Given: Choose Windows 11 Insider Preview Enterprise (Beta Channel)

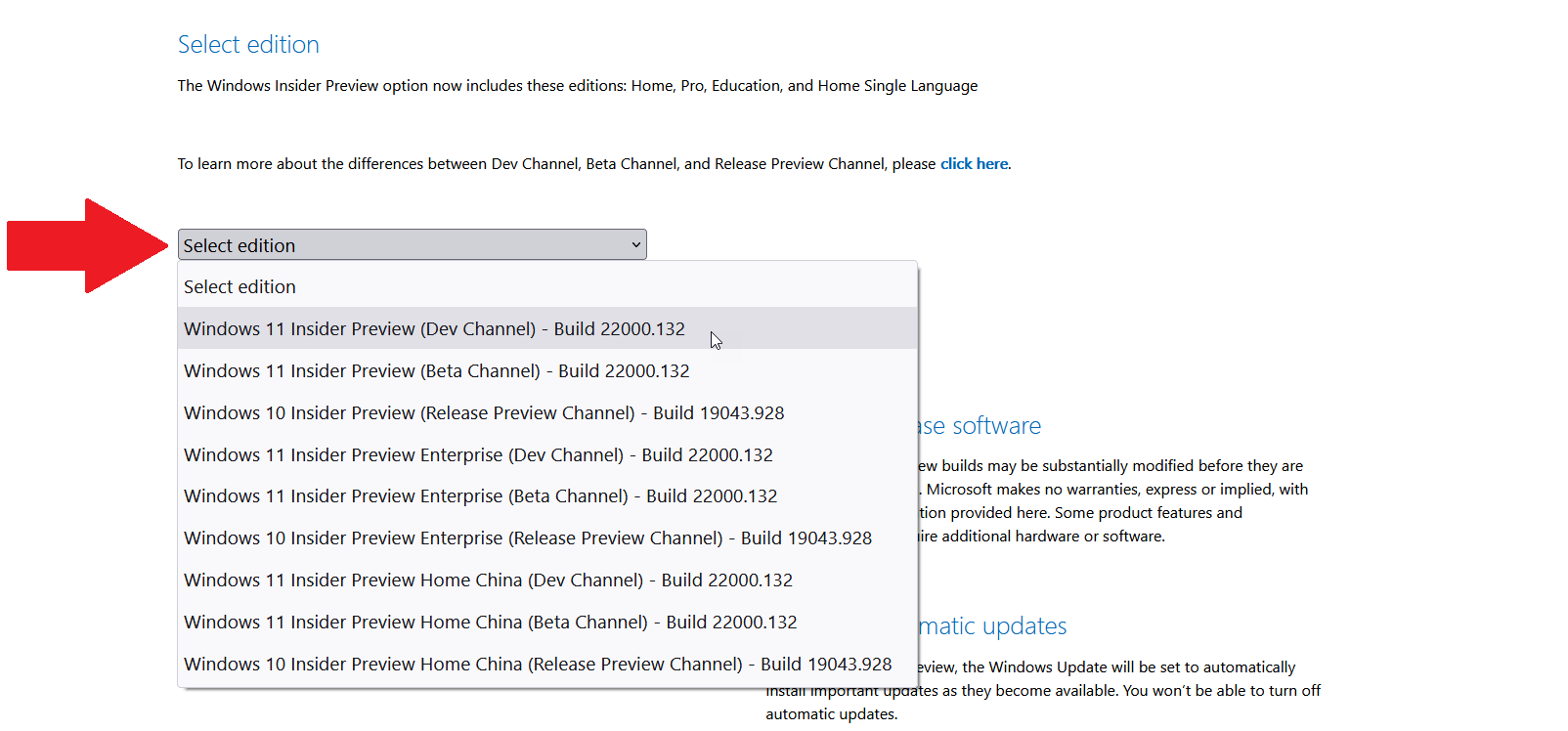Looking at the screenshot, I should pyautogui.click(x=547, y=495).
